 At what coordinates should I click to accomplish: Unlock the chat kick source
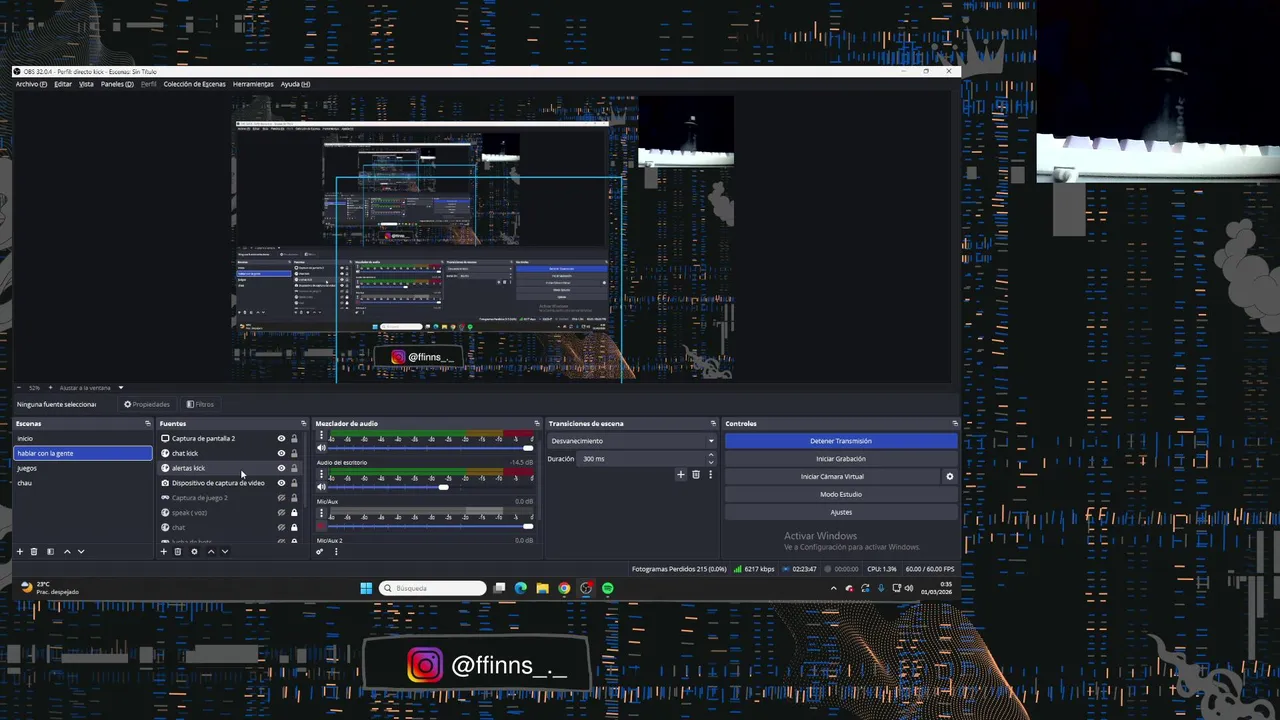(294, 453)
